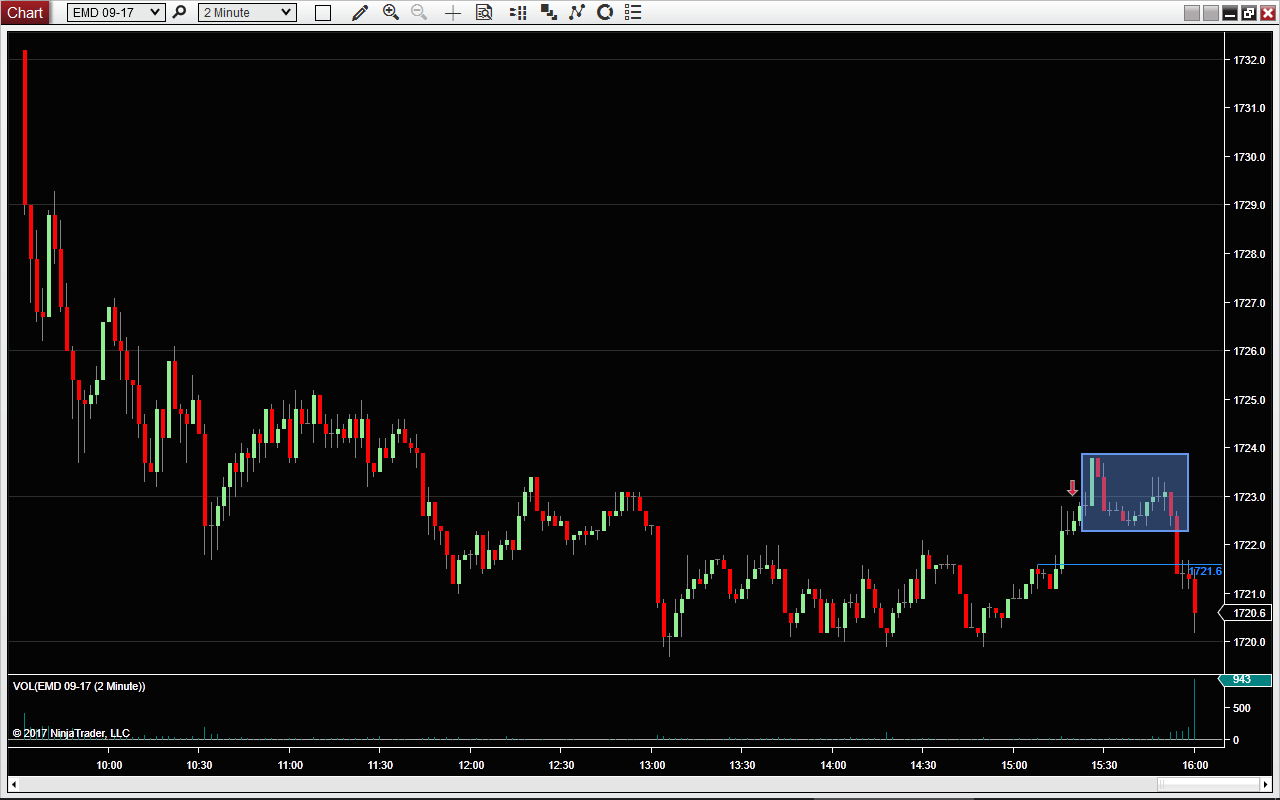Select the blue 1721.6 horizontal line label

pyautogui.click(x=1205, y=571)
